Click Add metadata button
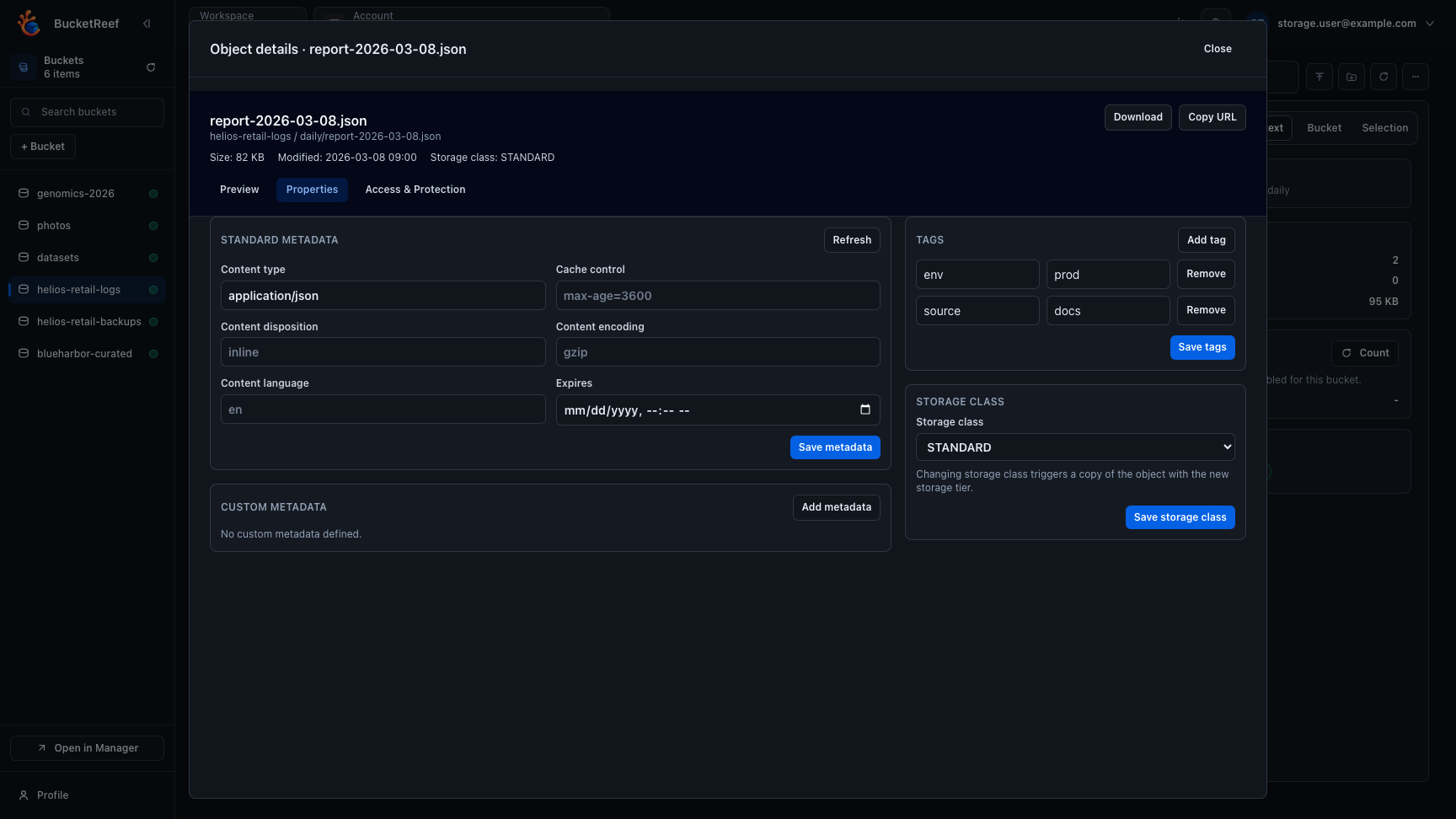Image resolution: width=1456 pixels, height=819 pixels. coord(837,507)
